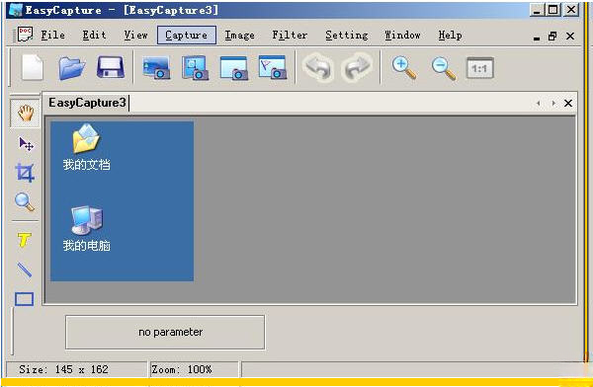Screen dimensions: 593x387
Task: Click the 'no parameter' panel
Action: coord(165,332)
